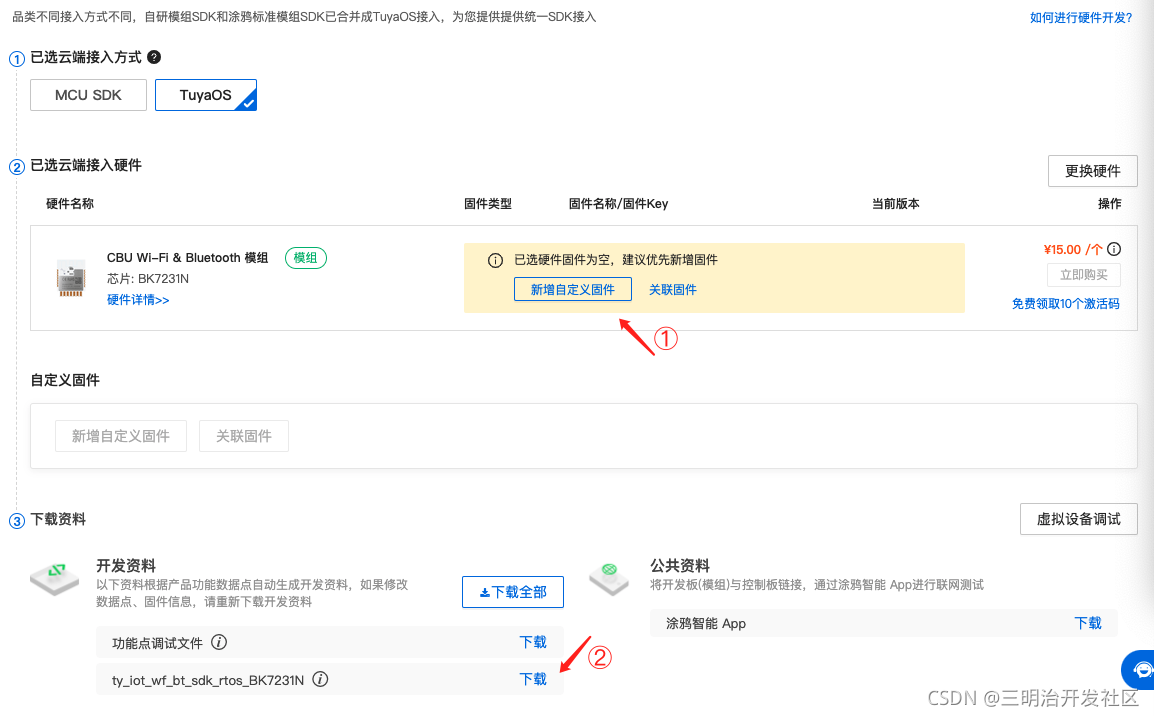The height and width of the screenshot is (716, 1154).
Task: Click the 固件名称/固件Key column header
Action: click(618, 204)
